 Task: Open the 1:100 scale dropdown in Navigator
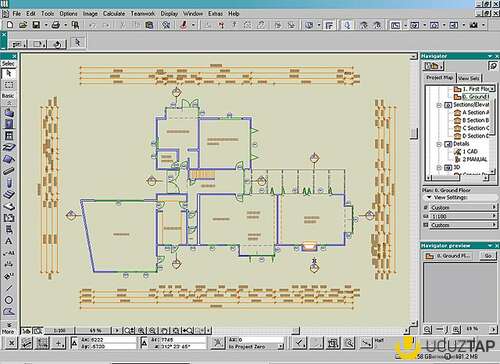pos(460,216)
